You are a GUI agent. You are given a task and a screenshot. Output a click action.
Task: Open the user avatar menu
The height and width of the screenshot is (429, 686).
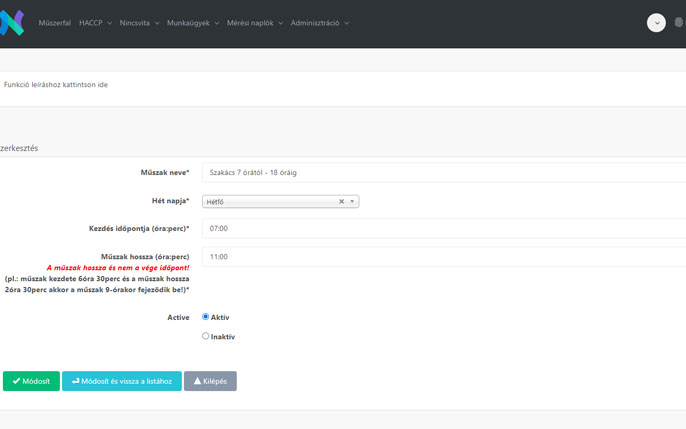(x=656, y=23)
